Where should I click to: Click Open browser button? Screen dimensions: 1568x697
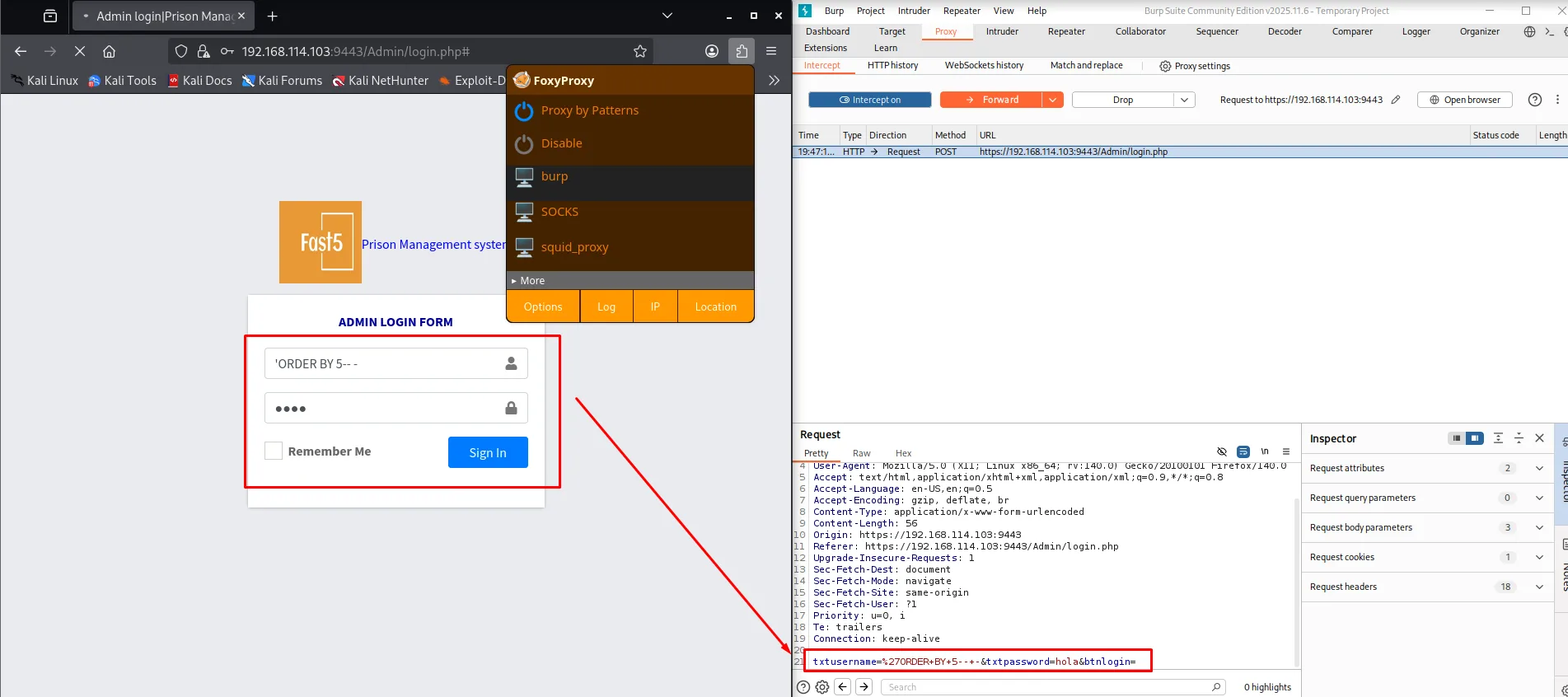click(1464, 100)
